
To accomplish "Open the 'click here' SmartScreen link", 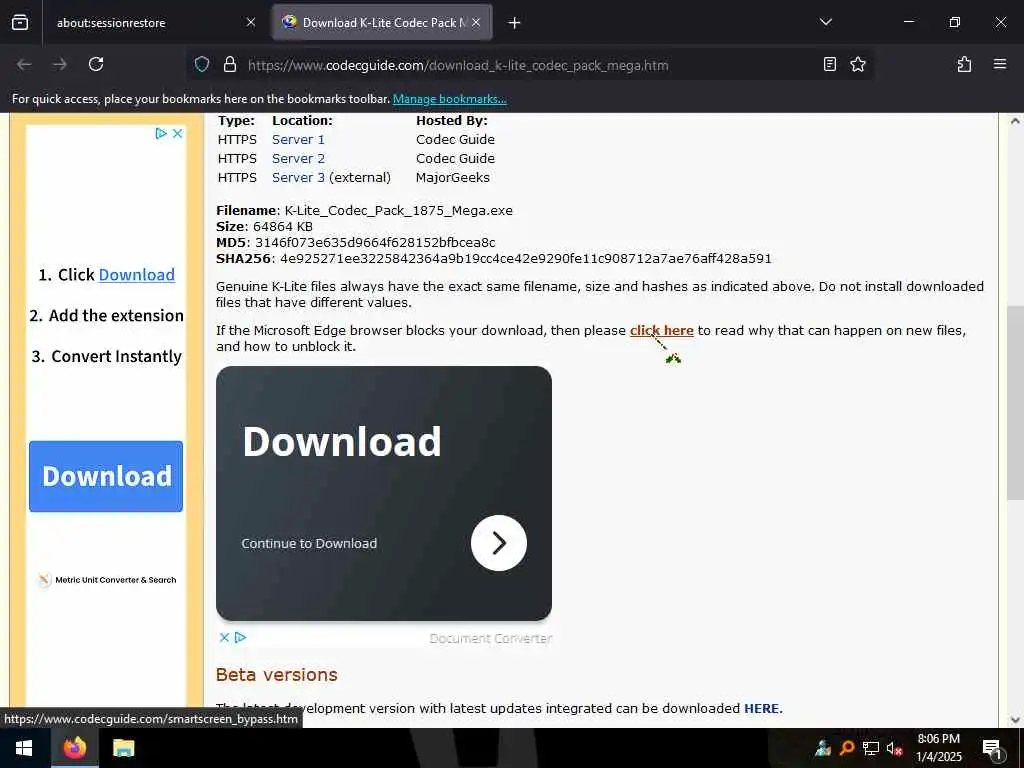I will click(x=662, y=330).
